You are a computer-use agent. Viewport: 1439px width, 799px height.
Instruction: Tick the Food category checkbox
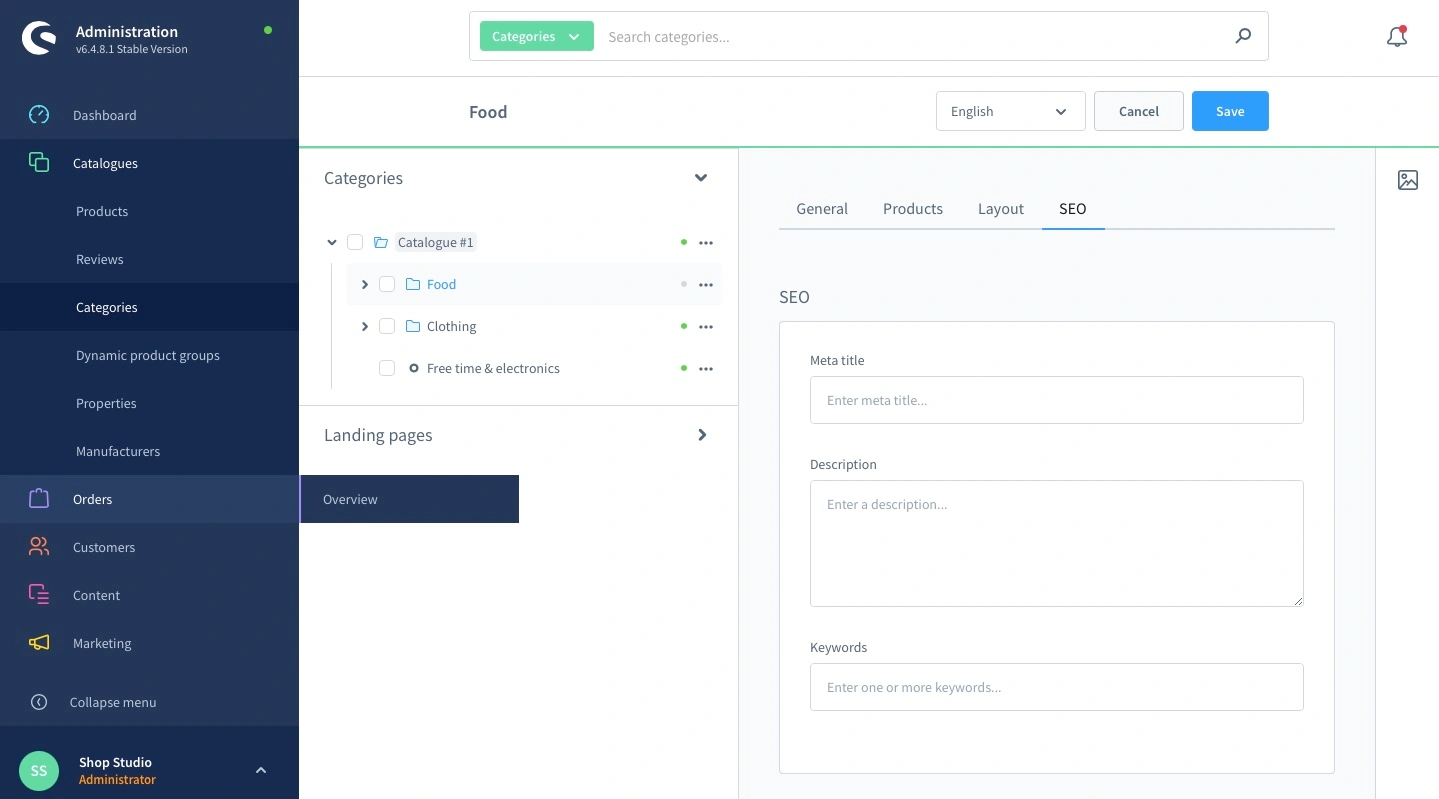387,285
